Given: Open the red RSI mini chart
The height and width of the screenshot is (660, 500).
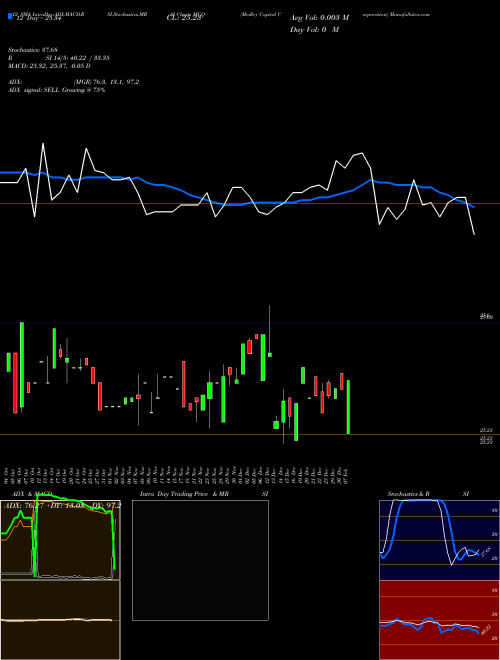Looking at the screenshot, I should [439, 620].
